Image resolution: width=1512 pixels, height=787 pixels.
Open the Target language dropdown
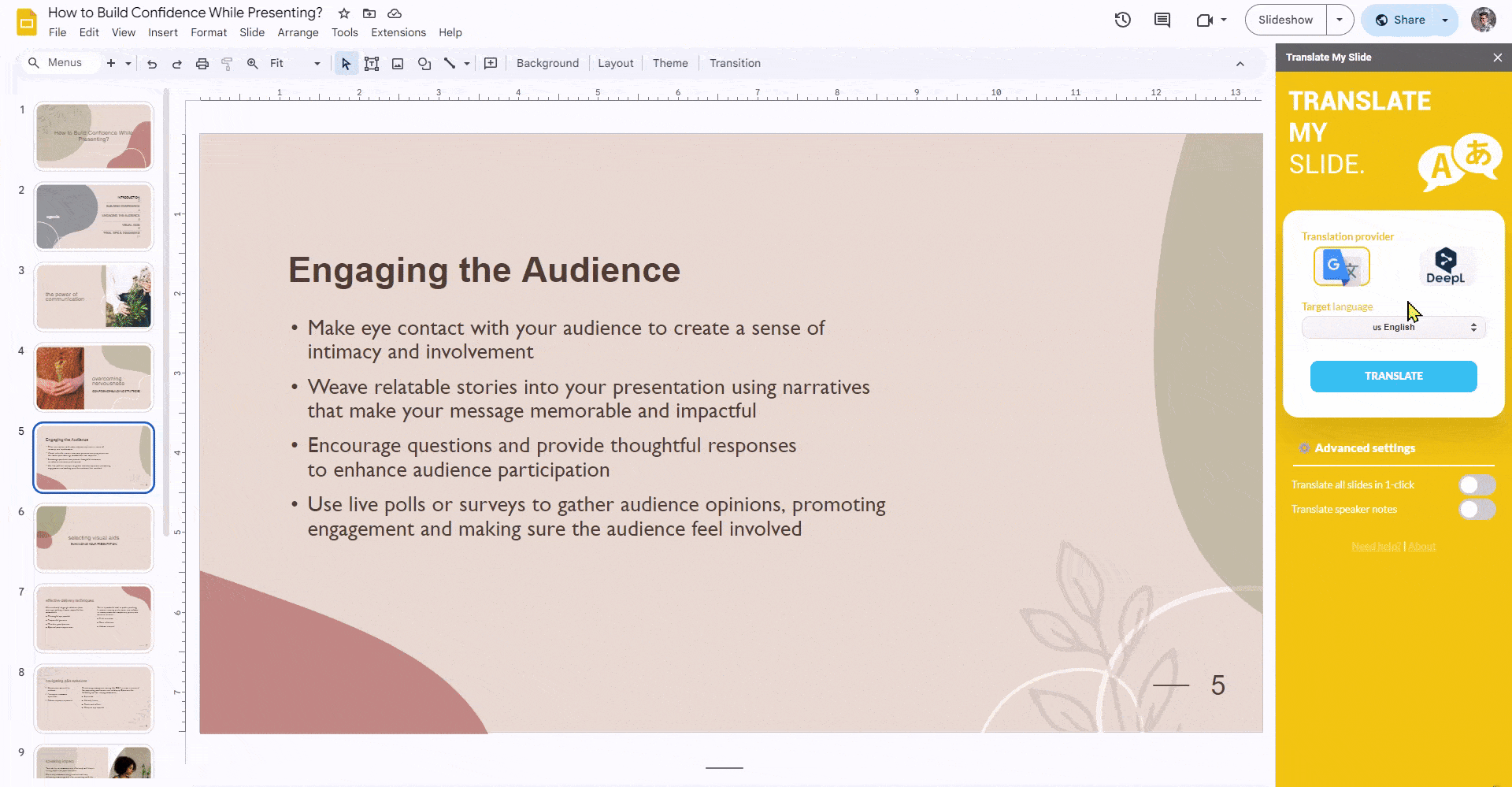[x=1392, y=327]
